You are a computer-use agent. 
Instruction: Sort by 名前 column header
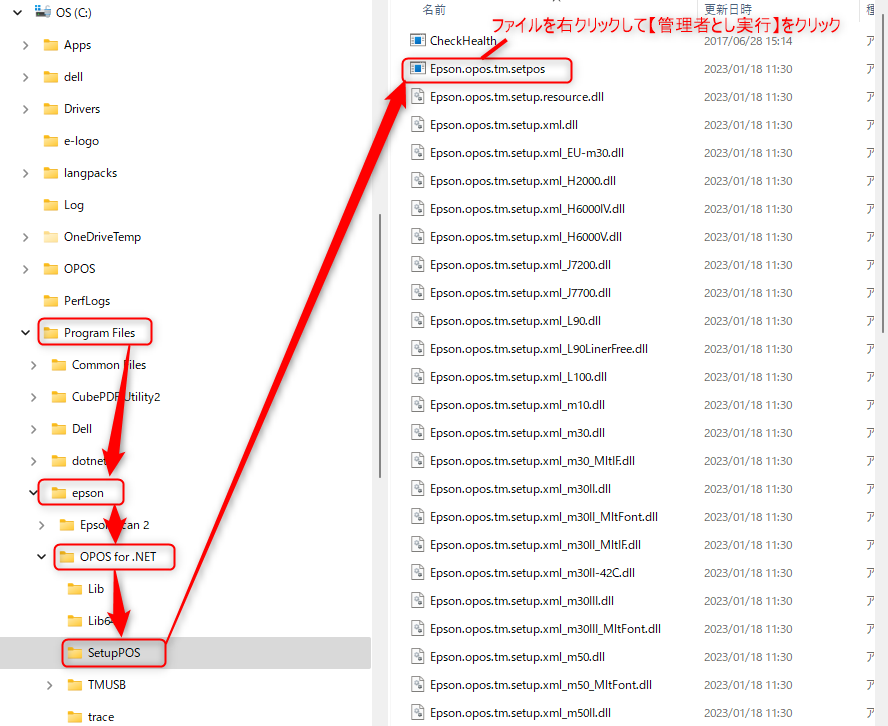(x=434, y=9)
